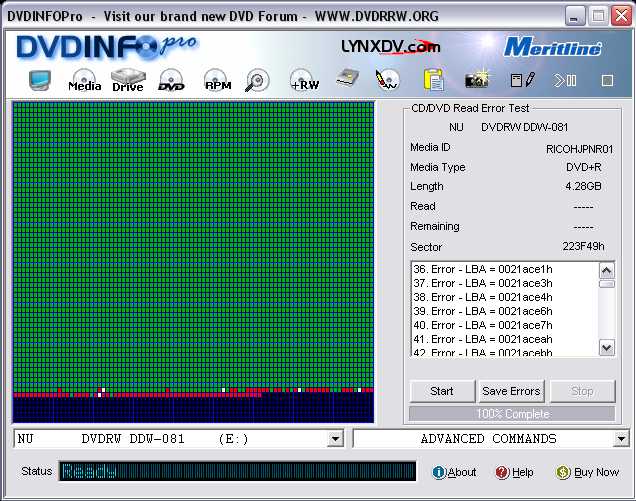Screen dimensions: 636x501
Task: Click the yellow clipboard copy icon
Action: [x=434, y=80]
